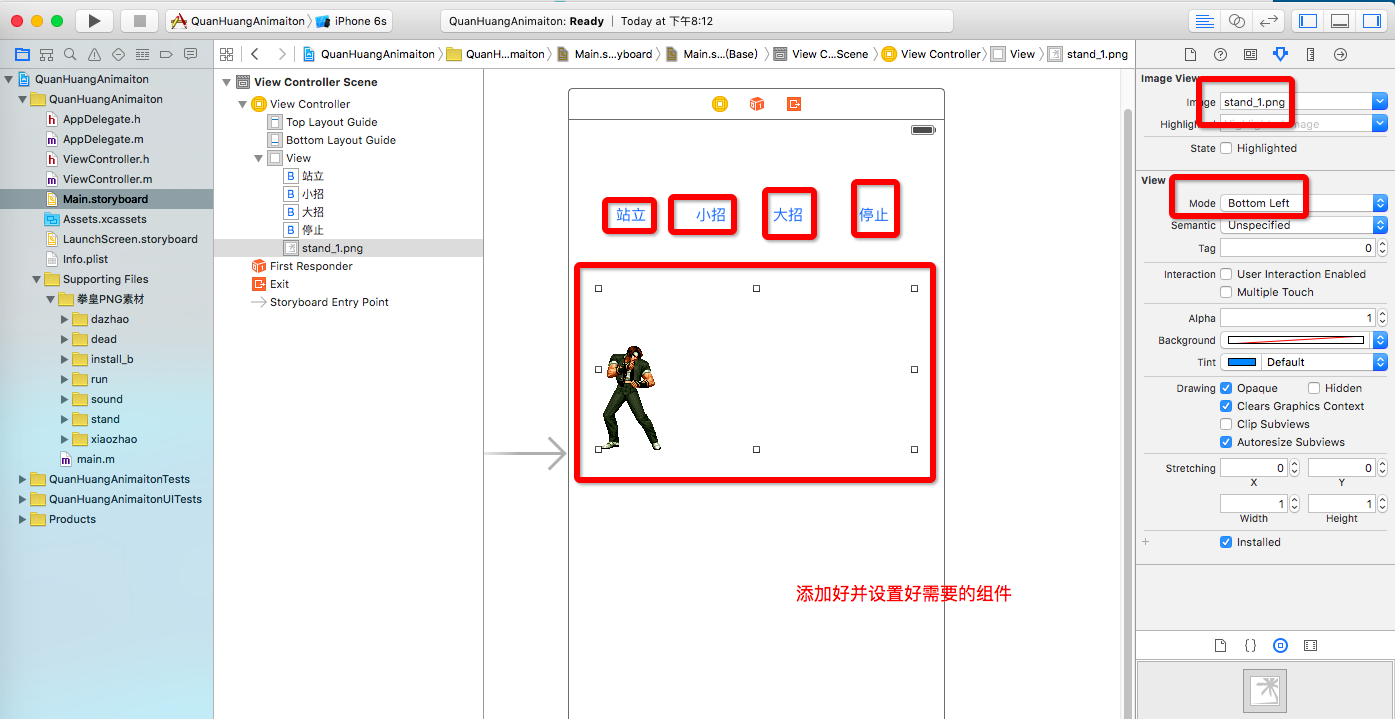This screenshot has width=1395, height=719.
Task: Click the blue Tint color swatch
Action: (1241, 362)
